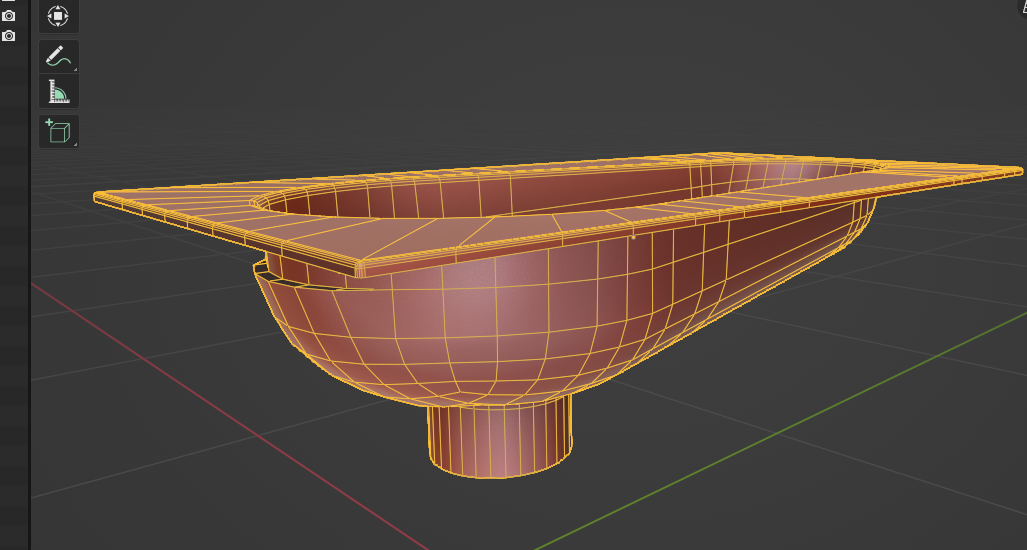The width and height of the screenshot is (1027, 550).
Task: Toggle the lower render camera icon
Action: pos(9,35)
